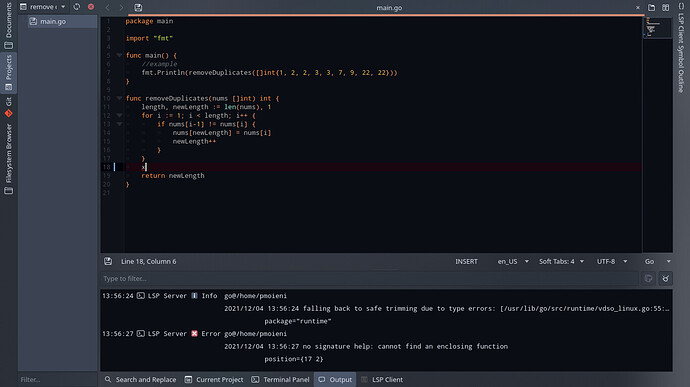The image size is (690, 387).
Task: Click 'nums[newLength] = nums[i]' line
Action: pyautogui.click(x=222, y=133)
